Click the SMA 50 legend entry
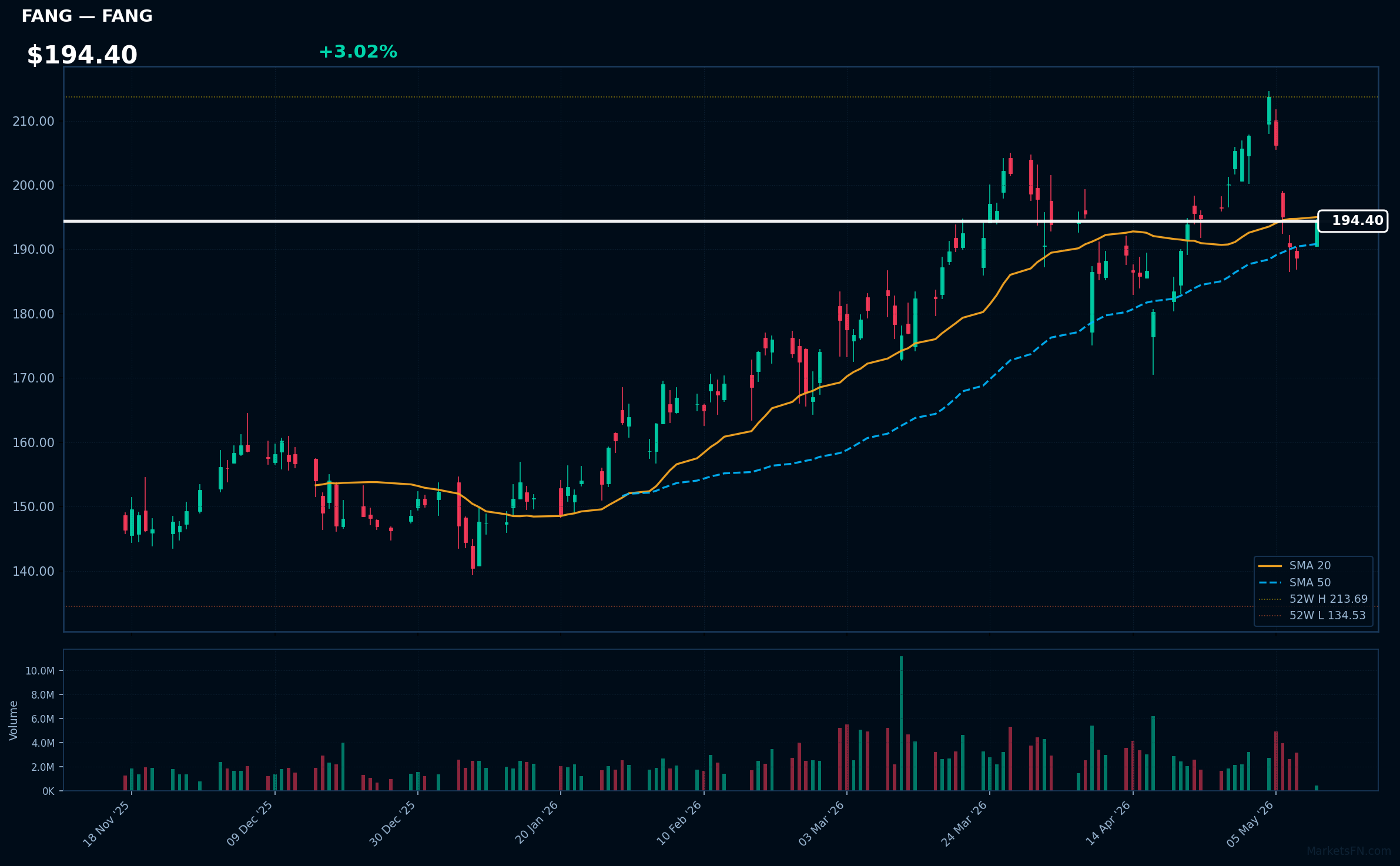Screen dimensions: 1400x866 1294,582
